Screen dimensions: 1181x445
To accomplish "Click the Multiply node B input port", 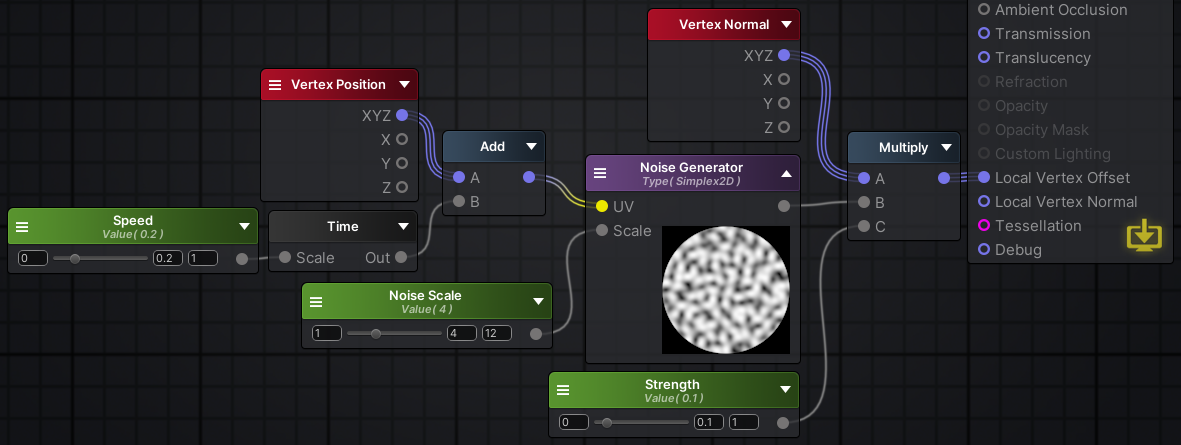I will (864, 203).
